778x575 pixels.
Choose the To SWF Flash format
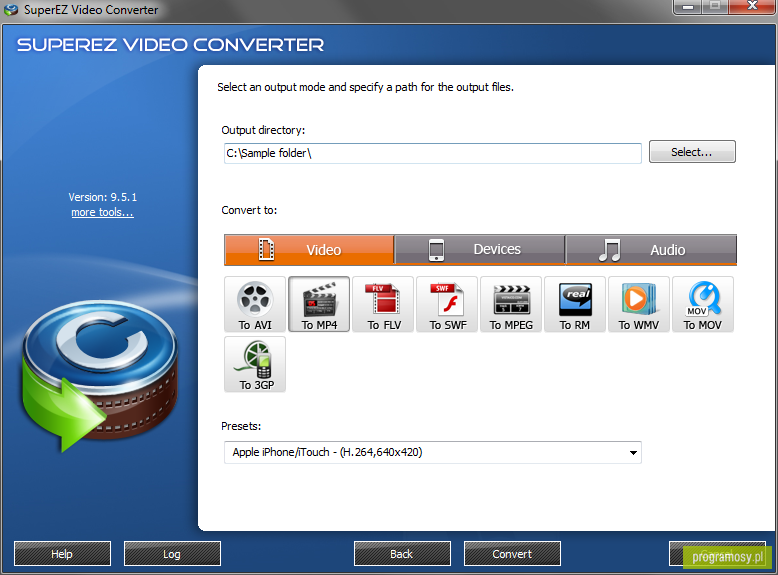pos(447,304)
